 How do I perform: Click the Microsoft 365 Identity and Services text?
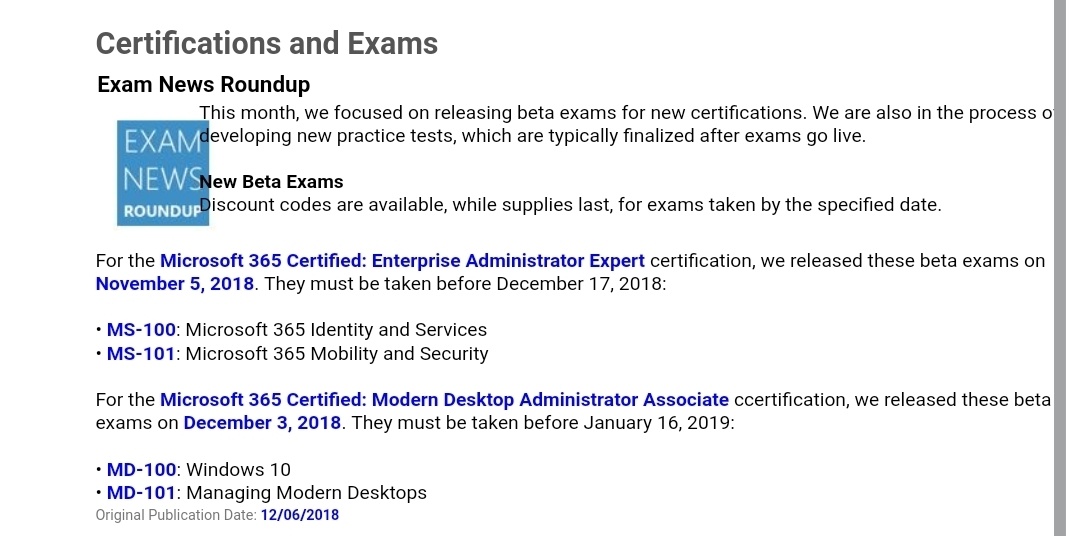pyautogui.click(x=336, y=330)
